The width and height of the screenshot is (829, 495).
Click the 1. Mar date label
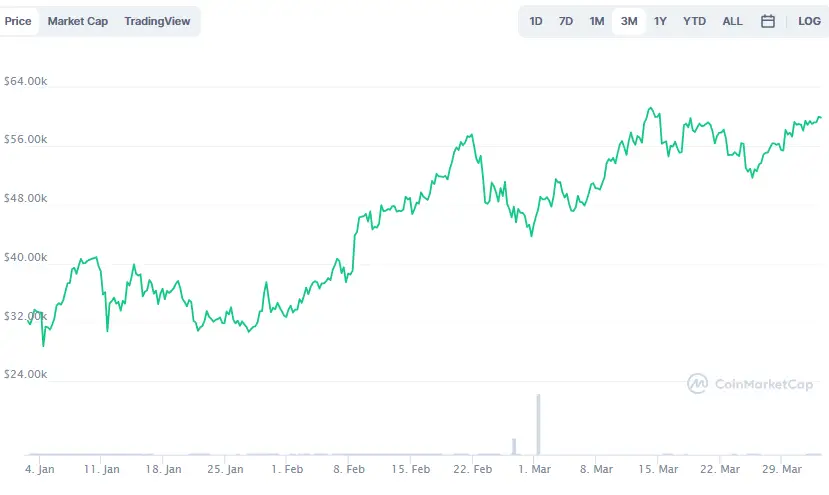(x=535, y=469)
